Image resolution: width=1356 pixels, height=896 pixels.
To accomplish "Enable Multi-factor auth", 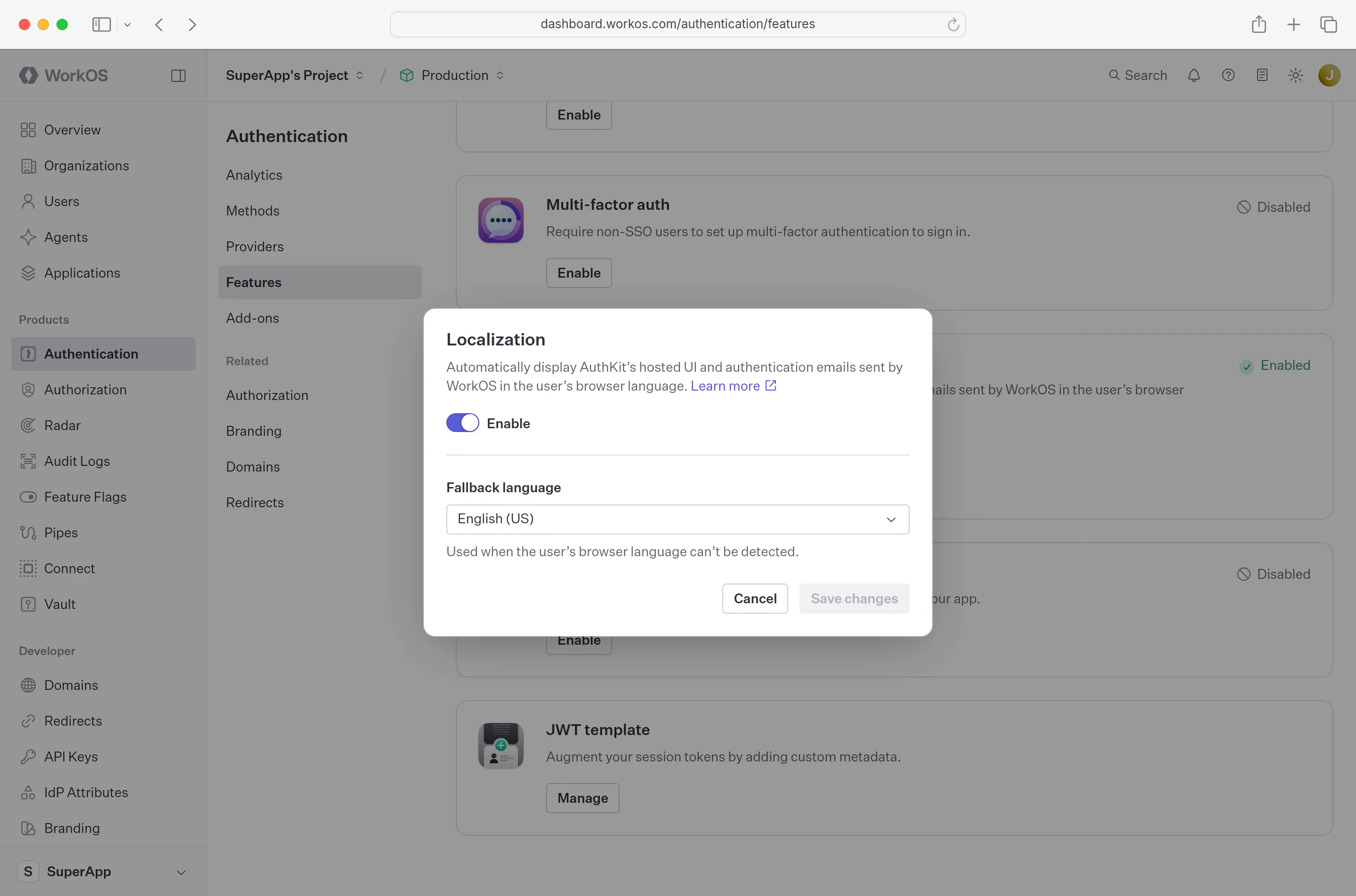I will pyautogui.click(x=579, y=273).
